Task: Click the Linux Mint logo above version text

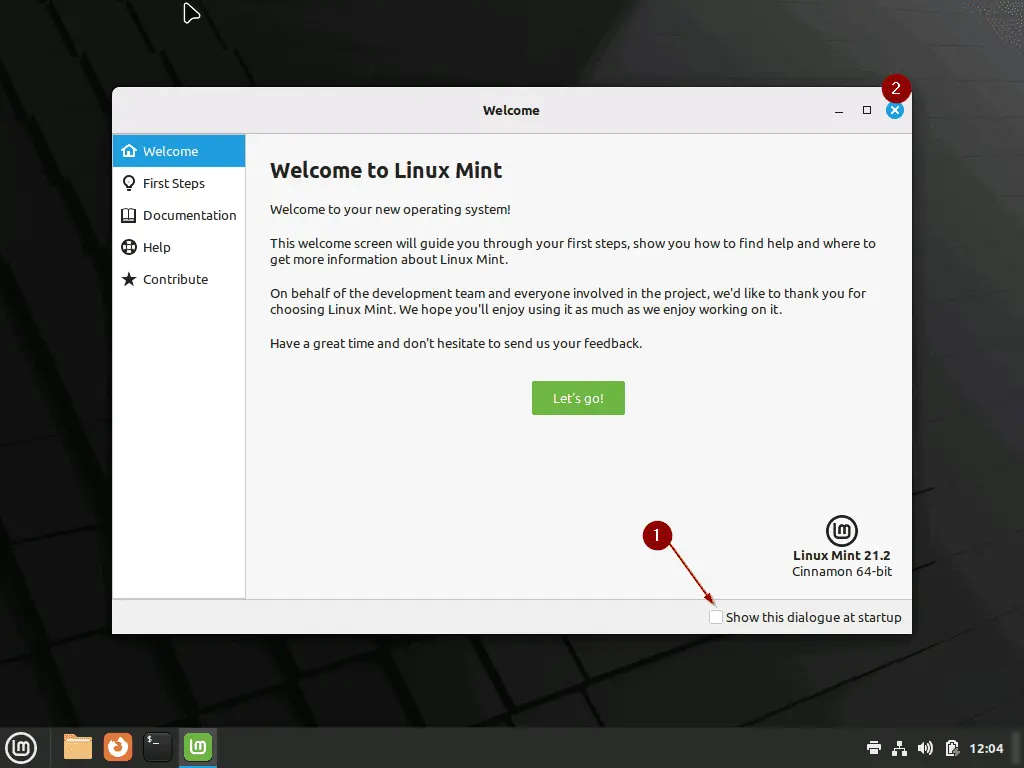Action: 842,530
